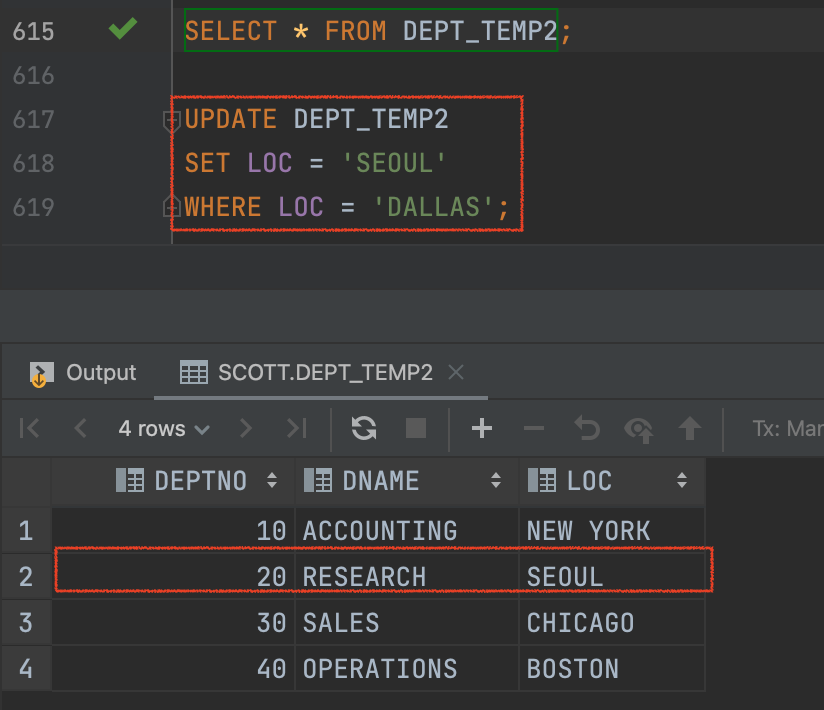Viewport: 824px width, 710px height.
Task: Go to next page of results
Action: [245, 428]
